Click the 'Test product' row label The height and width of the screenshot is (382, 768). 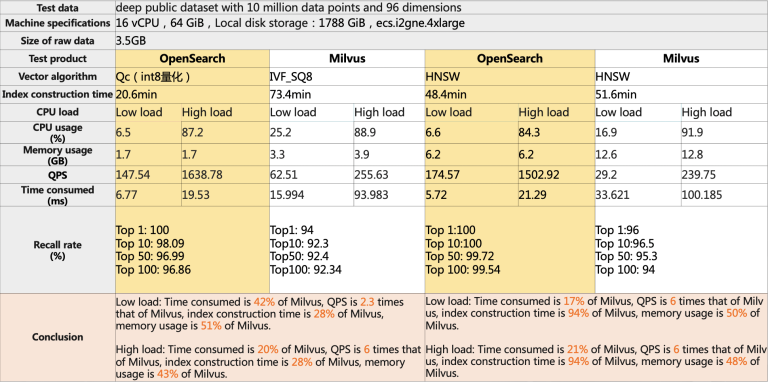58,59
